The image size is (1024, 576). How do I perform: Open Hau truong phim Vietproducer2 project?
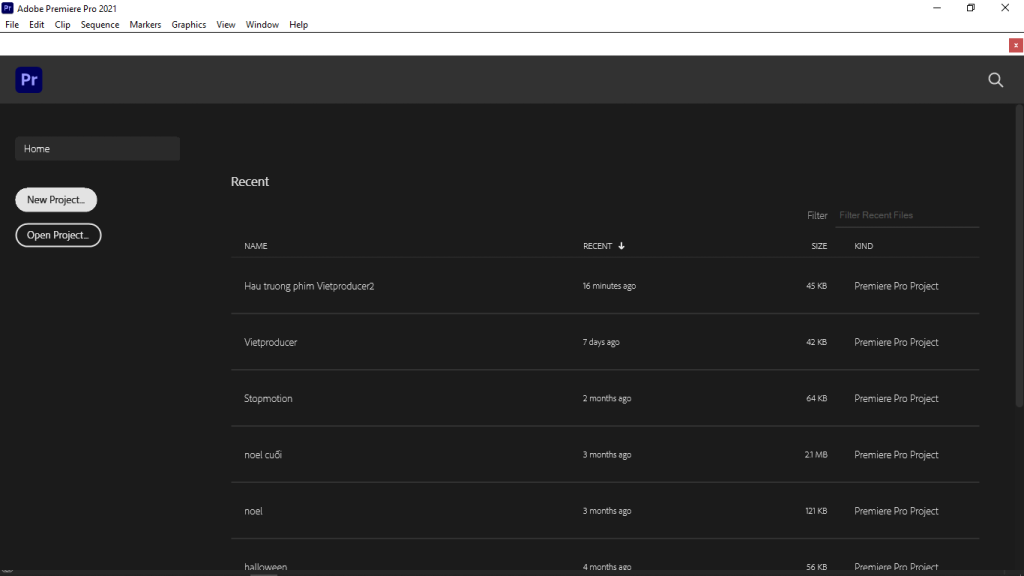pos(309,286)
